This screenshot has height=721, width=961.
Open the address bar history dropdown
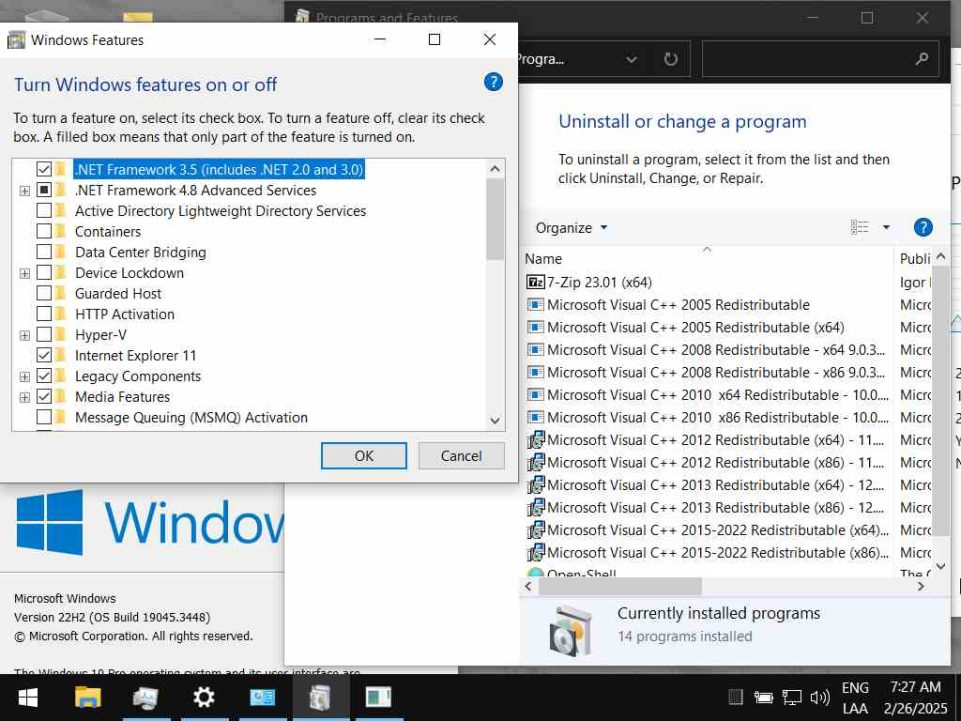(x=631, y=59)
